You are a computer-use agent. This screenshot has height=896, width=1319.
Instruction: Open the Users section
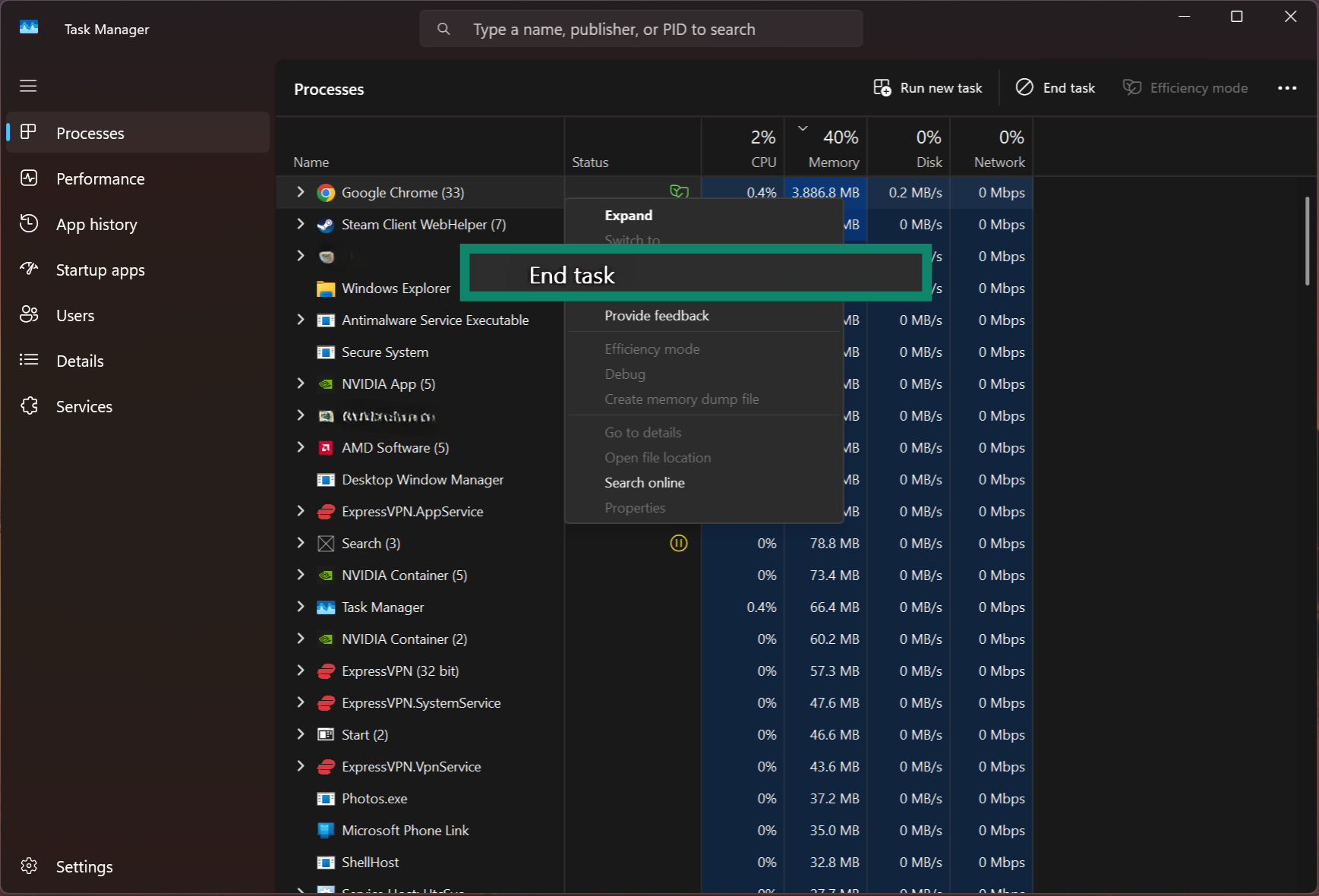(x=74, y=315)
